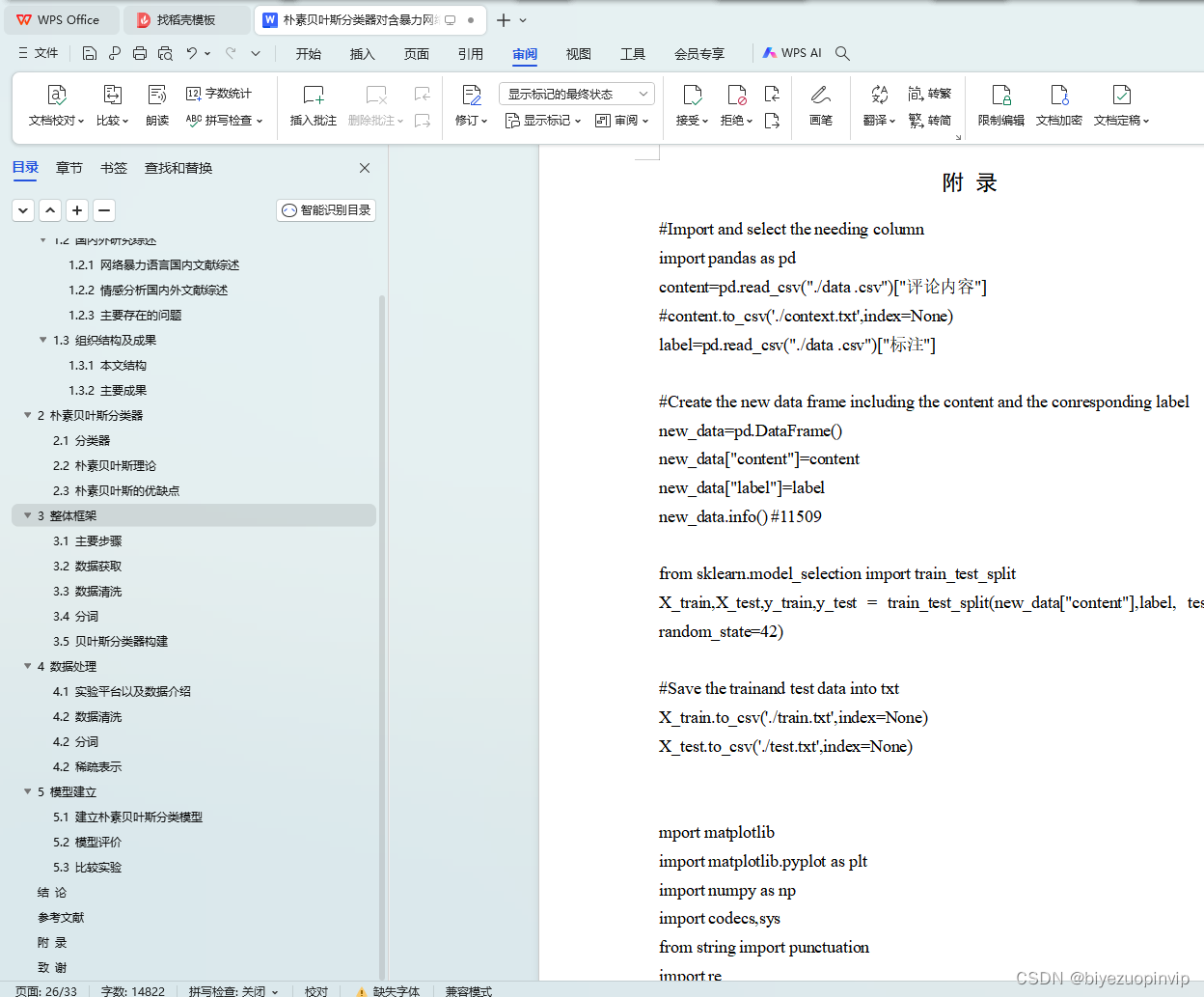The image size is (1204, 997).
Task: Click the 拒绝 reject changes icon
Action: (736, 95)
